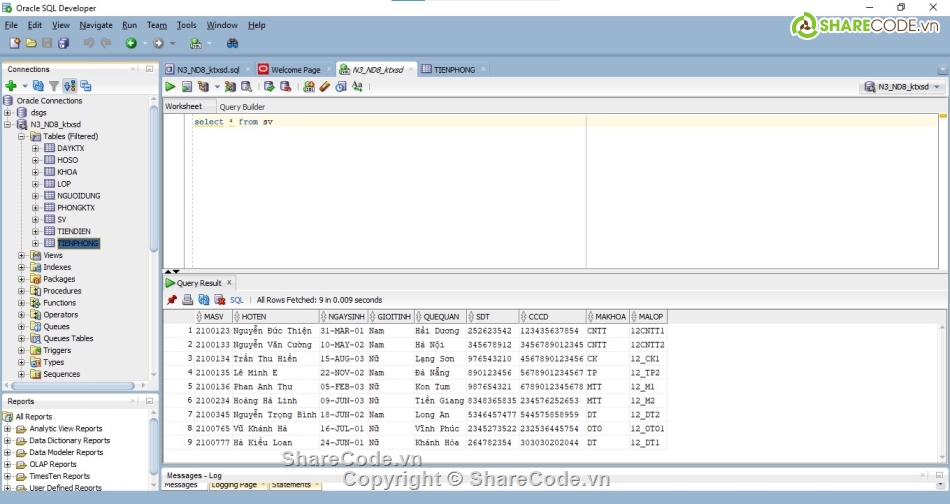Viewport: 950px width, 504px height.
Task: Open the Tools menu
Action: [187, 25]
